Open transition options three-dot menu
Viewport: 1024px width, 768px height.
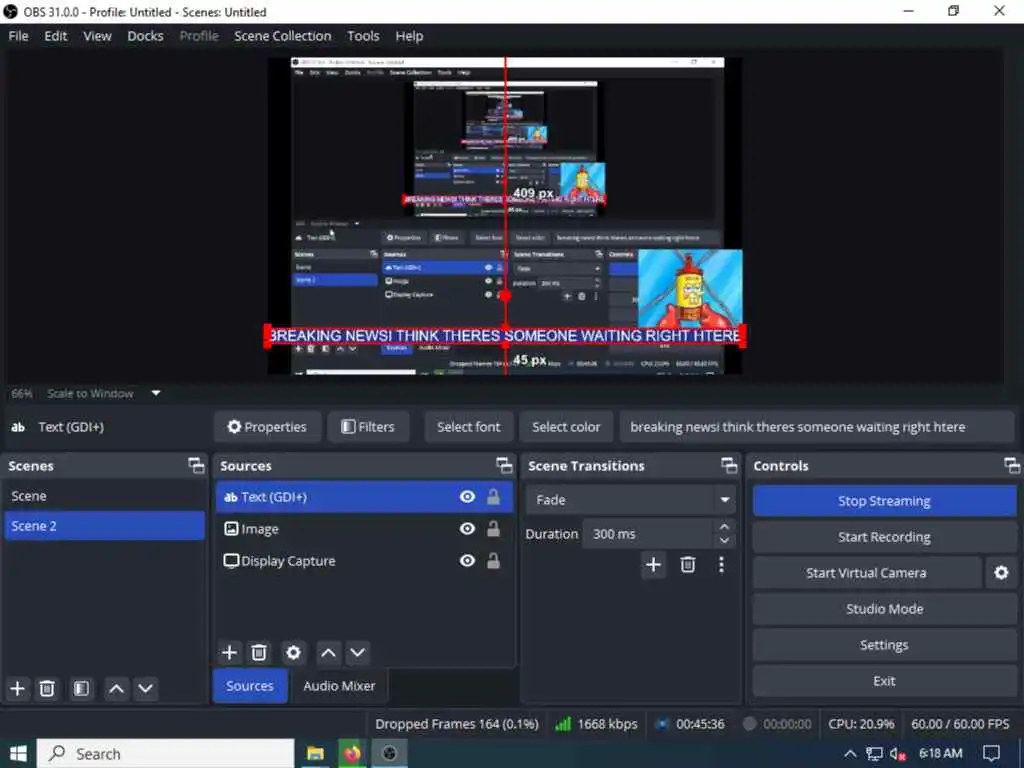721,564
